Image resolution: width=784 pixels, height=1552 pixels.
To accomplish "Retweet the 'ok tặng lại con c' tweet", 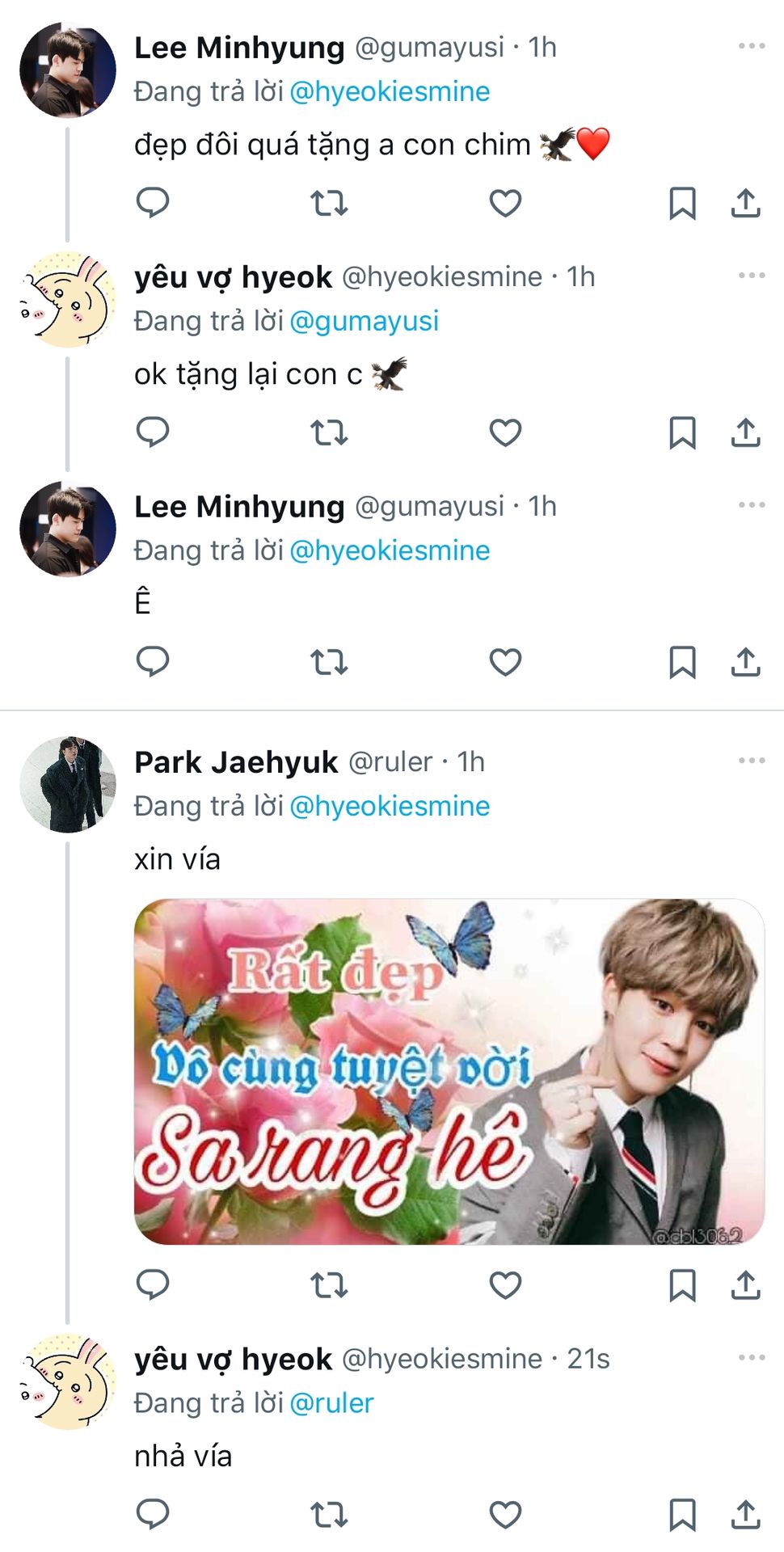I will [x=329, y=432].
